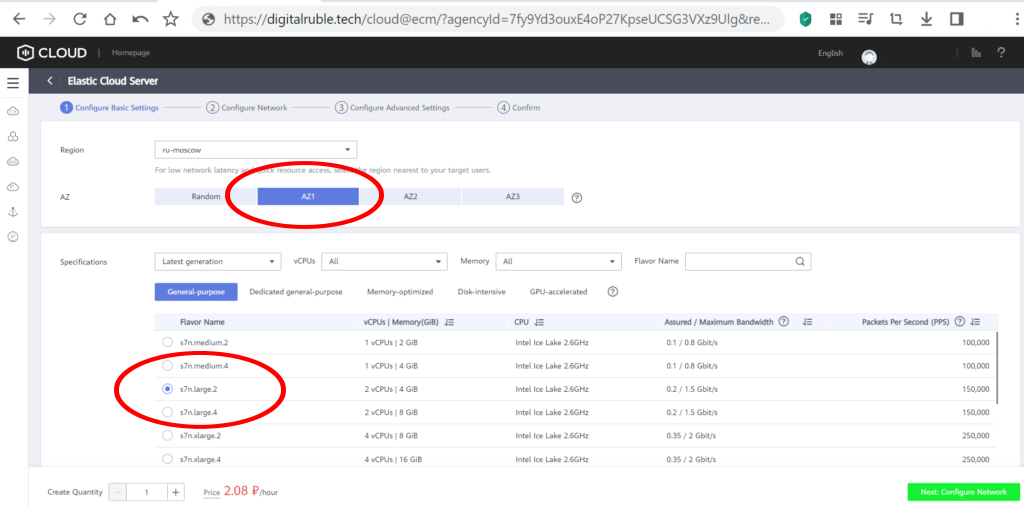1024x507 pixels.
Task: Sort the CPU column
Action: tap(539, 322)
